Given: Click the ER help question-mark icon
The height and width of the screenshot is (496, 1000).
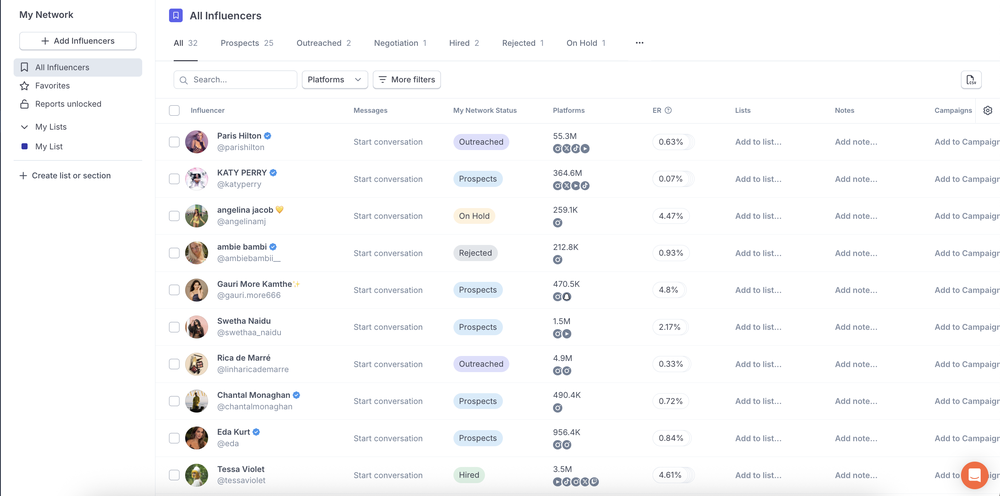Looking at the screenshot, I should [x=668, y=110].
